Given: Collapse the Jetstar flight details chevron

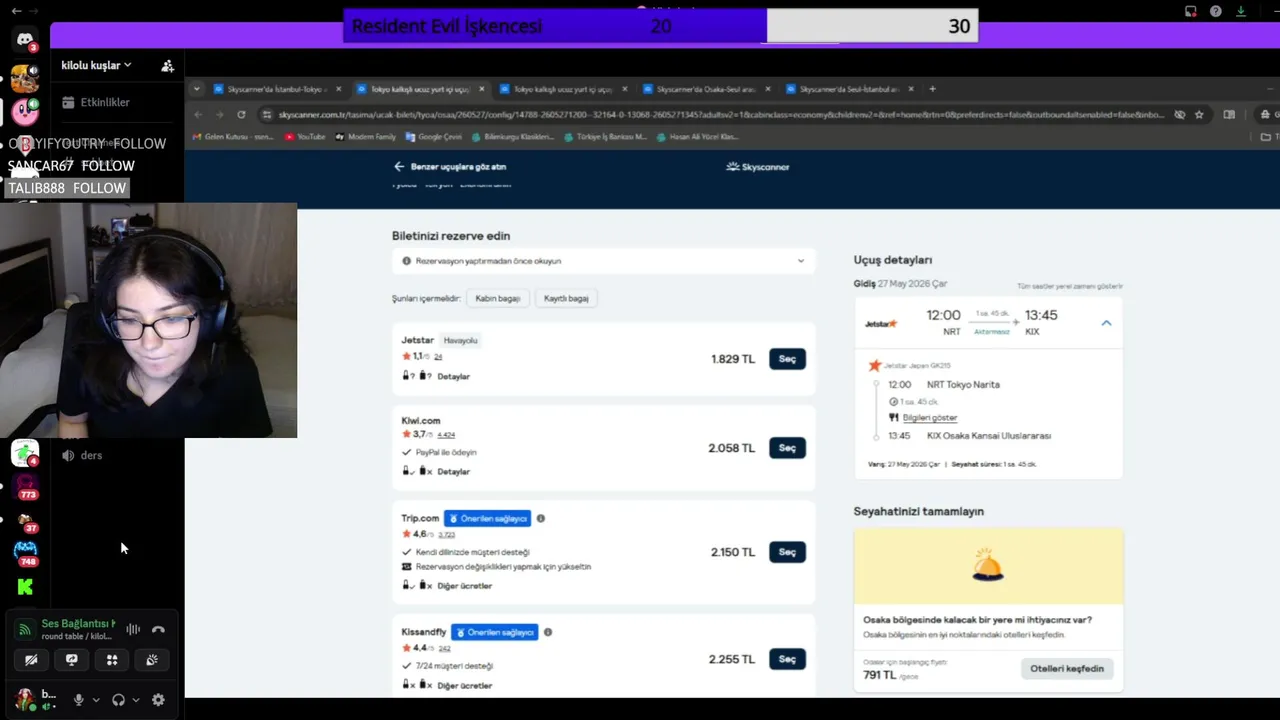Looking at the screenshot, I should tap(1106, 323).
